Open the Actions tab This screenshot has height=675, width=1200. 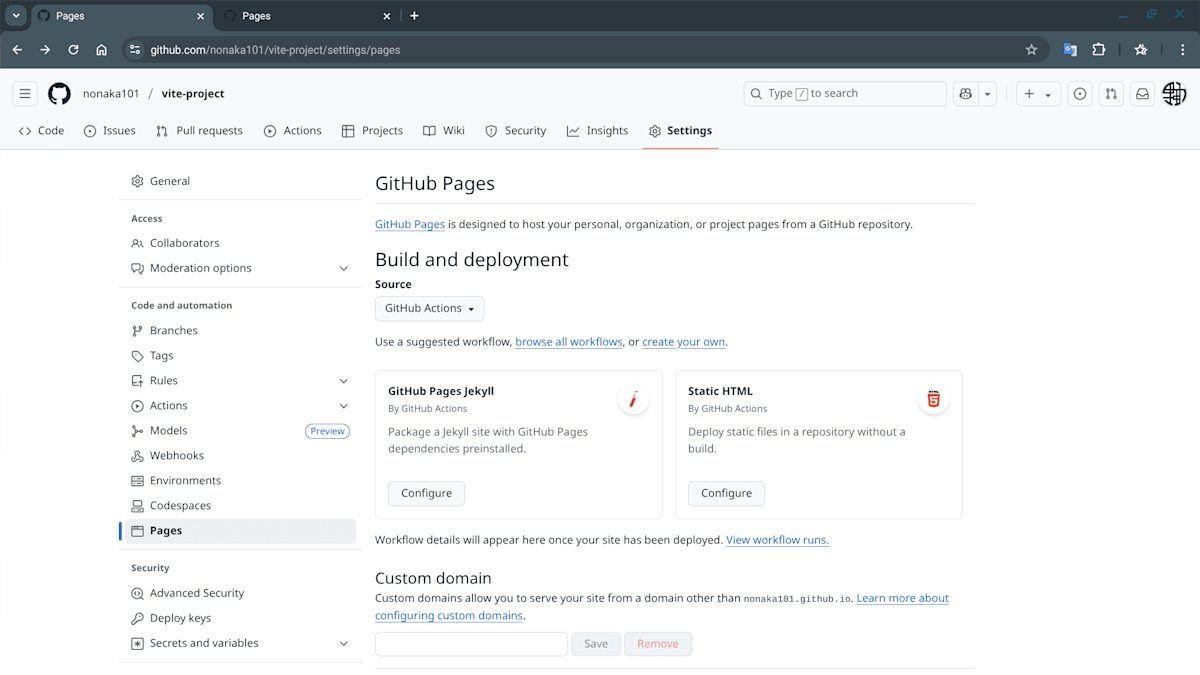point(292,131)
